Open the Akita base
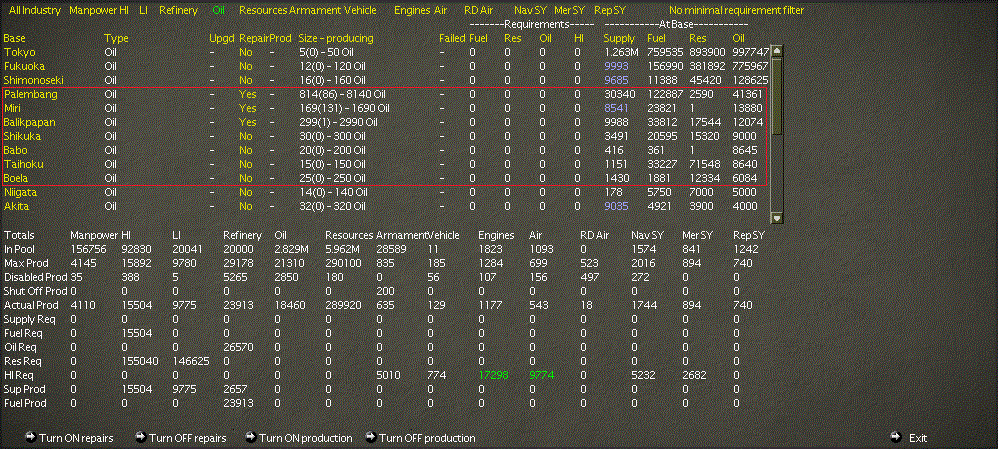Viewport: 998px width, 449px height. point(17,206)
